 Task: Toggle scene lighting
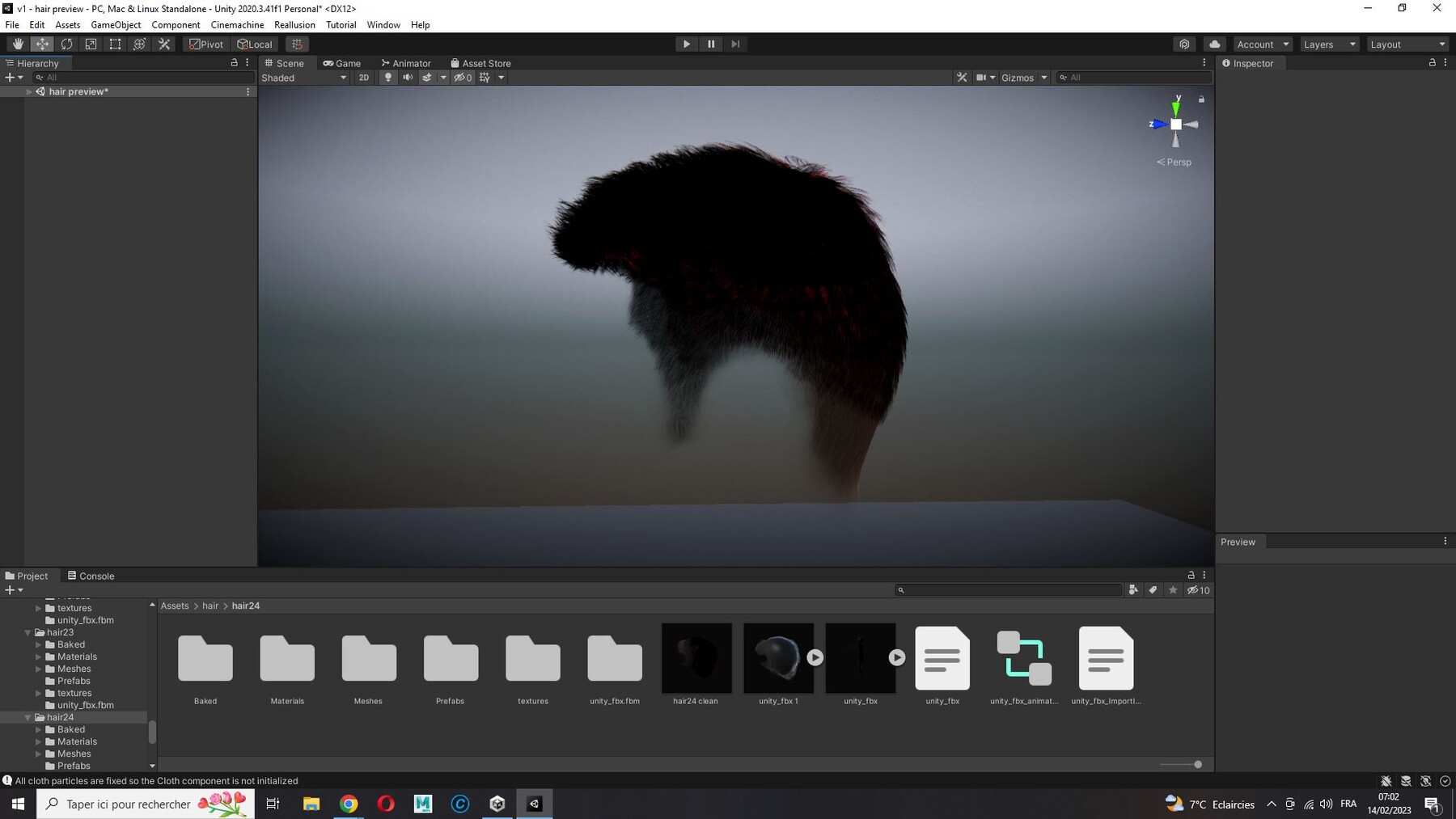tap(388, 78)
